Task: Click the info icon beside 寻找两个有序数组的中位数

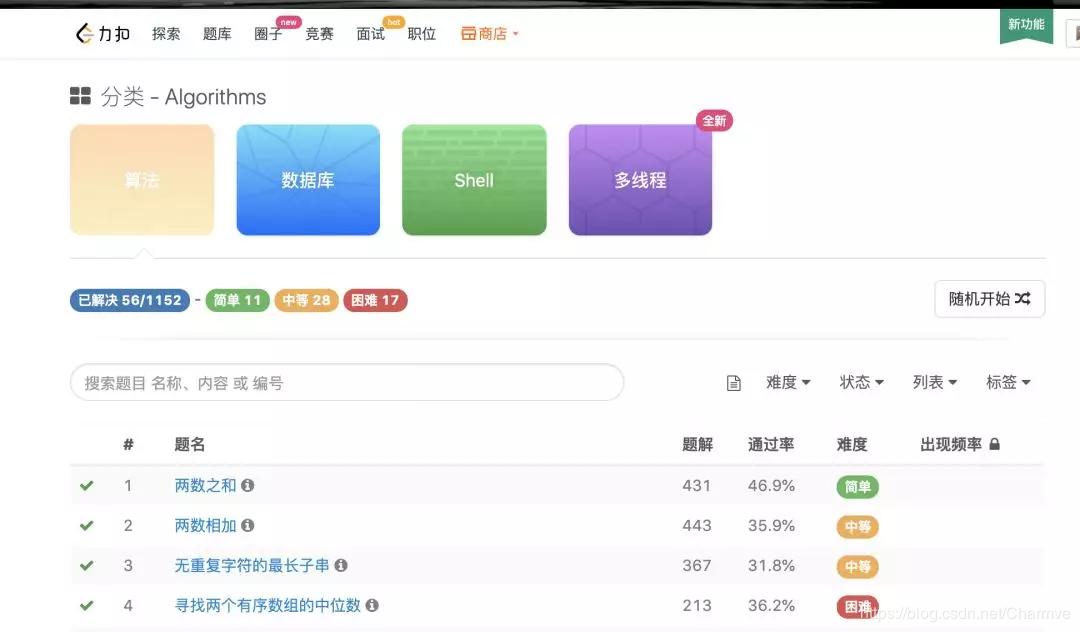Action: tap(371, 605)
